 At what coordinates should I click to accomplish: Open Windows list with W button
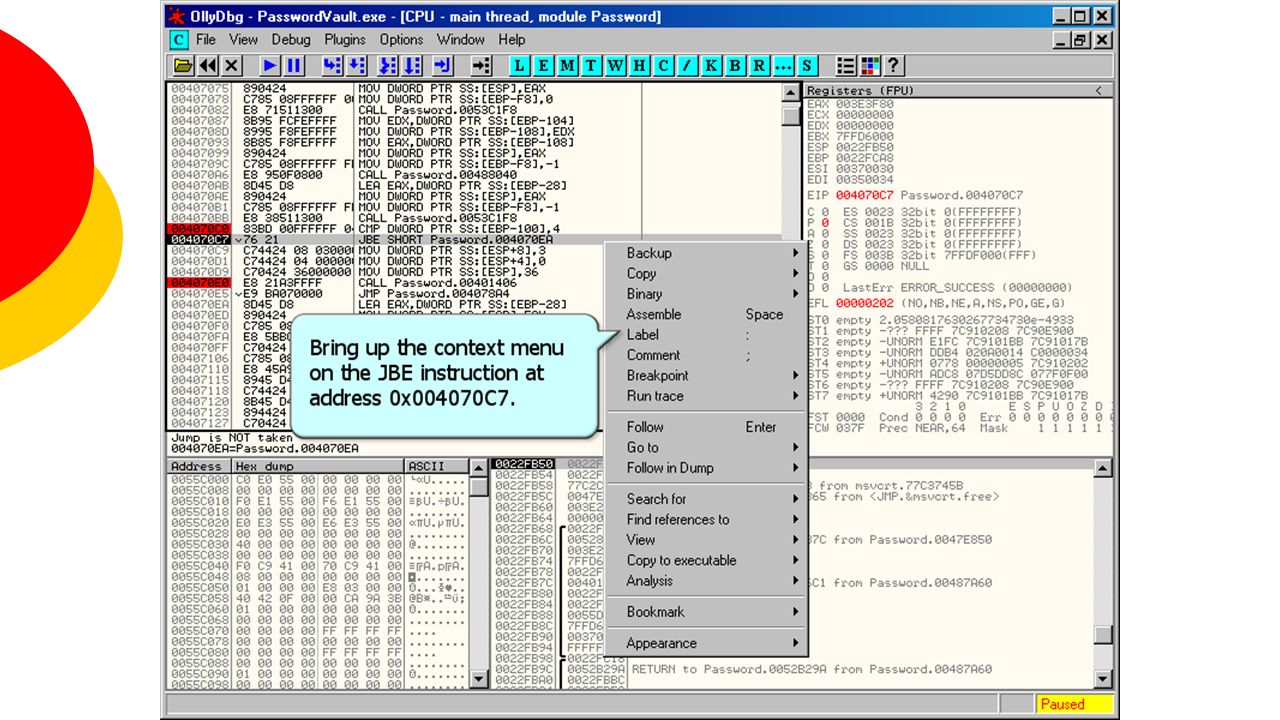[x=615, y=66]
